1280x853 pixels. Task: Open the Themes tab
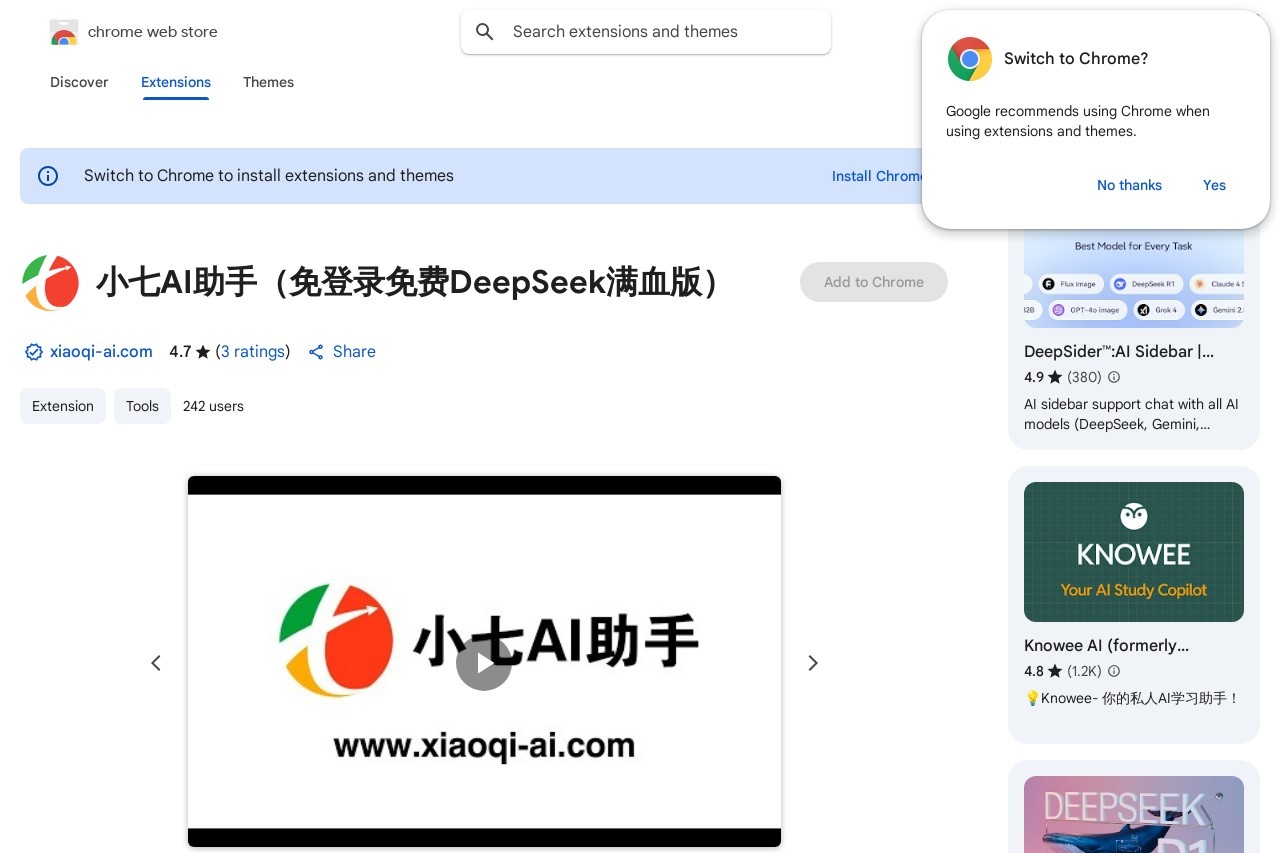[268, 82]
